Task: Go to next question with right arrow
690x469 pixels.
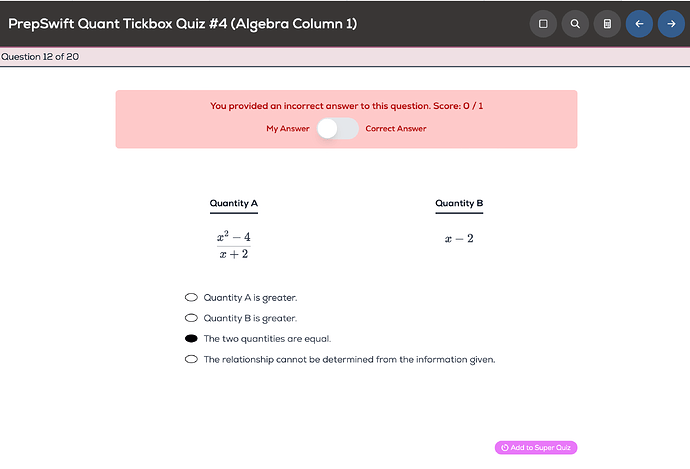Action: [x=671, y=23]
